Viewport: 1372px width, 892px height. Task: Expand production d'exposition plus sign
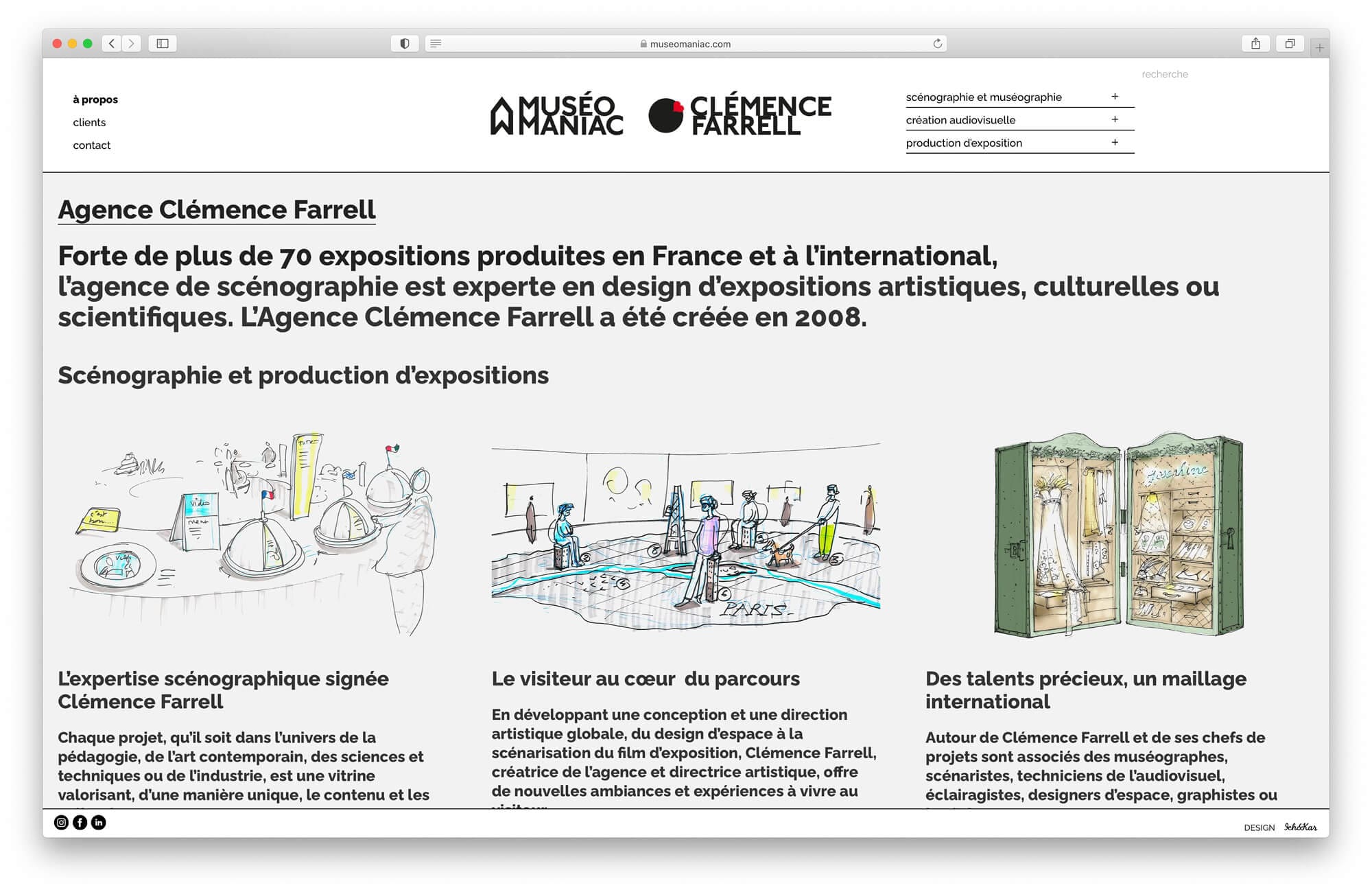pyautogui.click(x=1115, y=143)
